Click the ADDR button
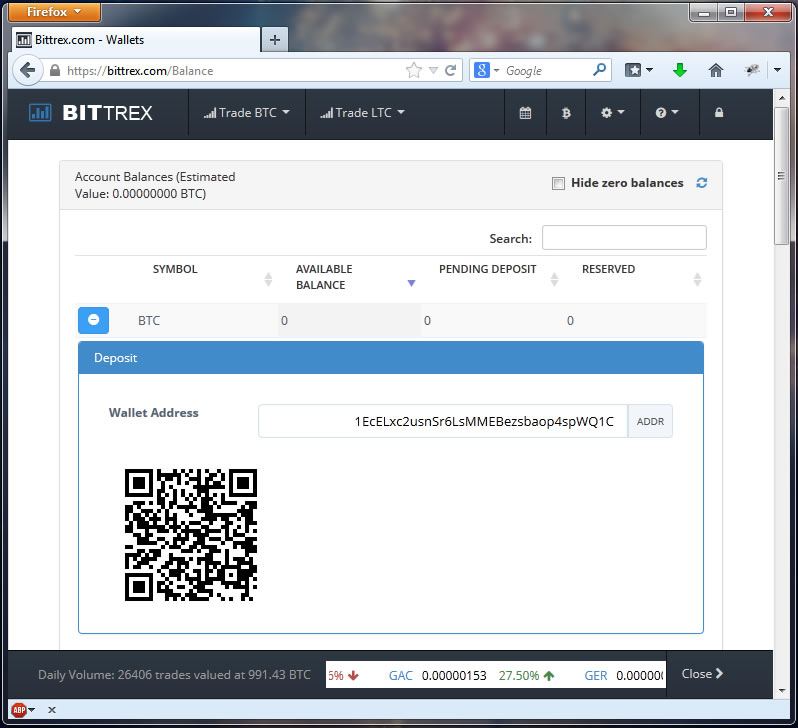This screenshot has height=728, width=798. [x=650, y=422]
